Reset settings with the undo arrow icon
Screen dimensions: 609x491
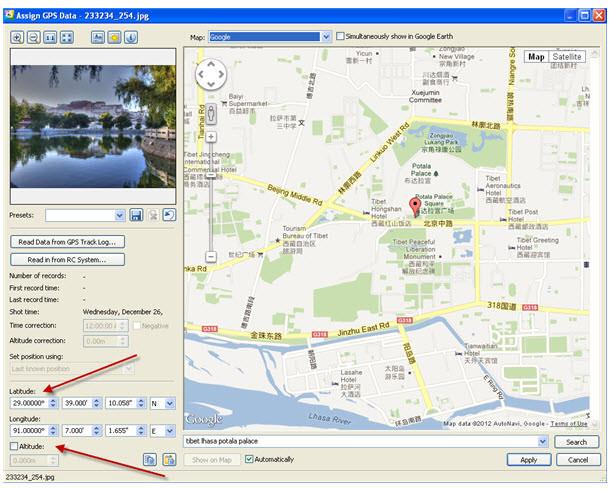(x=169, y=215)
